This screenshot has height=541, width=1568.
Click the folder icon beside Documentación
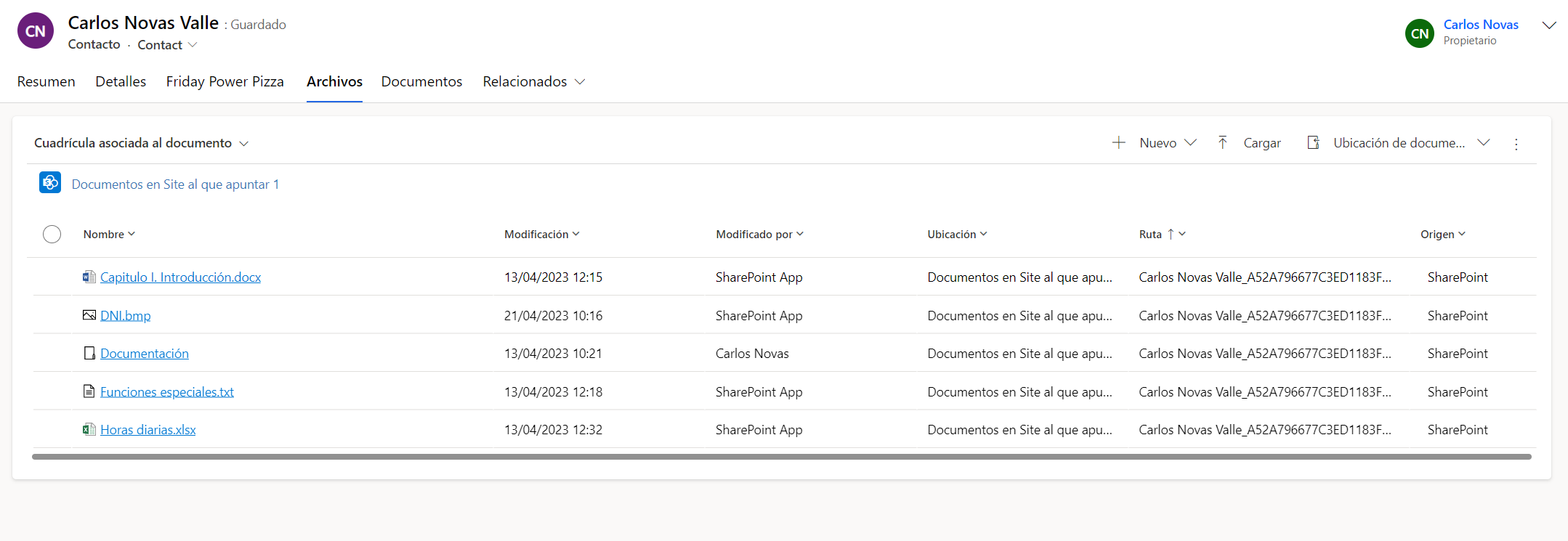[x=89, y=353]
